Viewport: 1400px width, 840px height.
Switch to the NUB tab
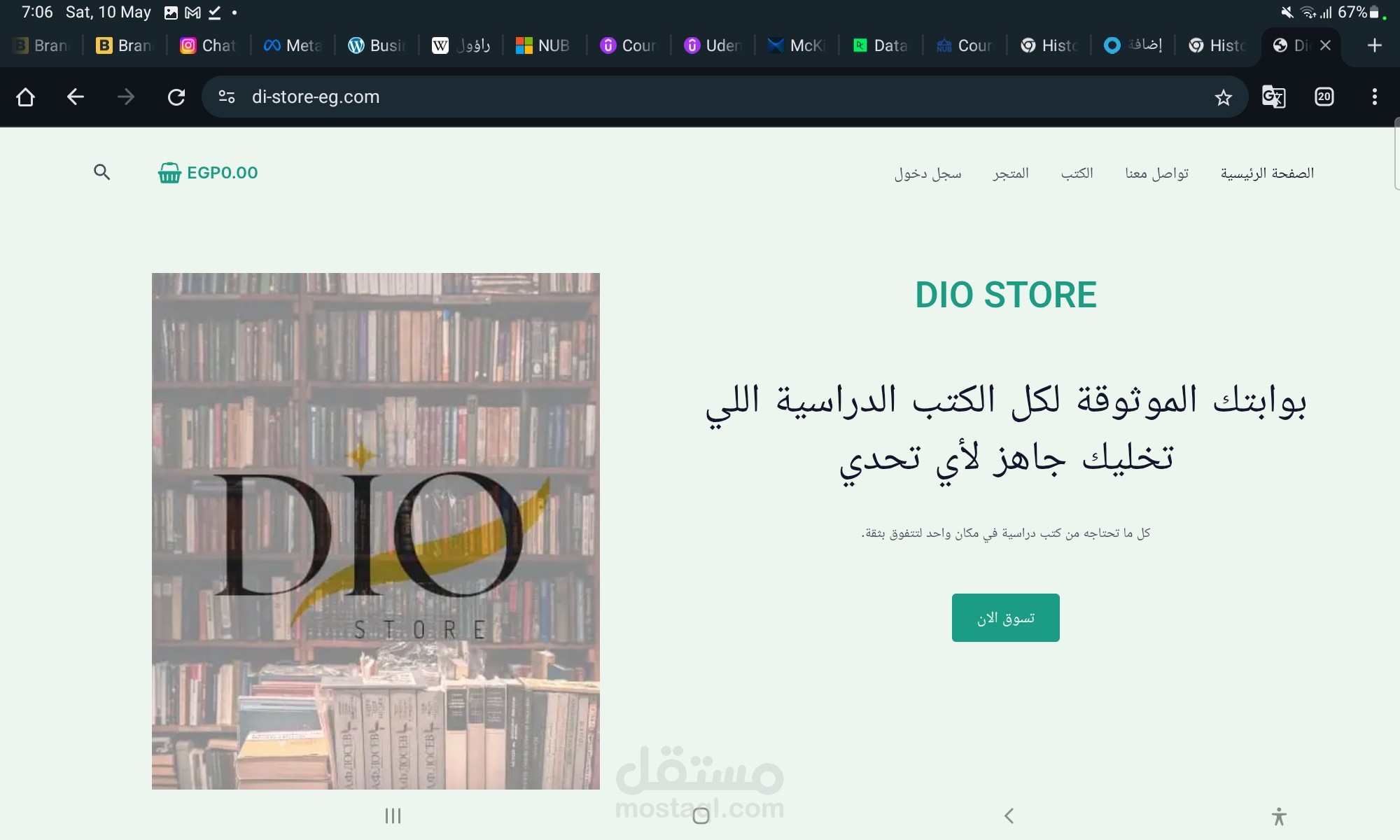click(x=544, y=45)
